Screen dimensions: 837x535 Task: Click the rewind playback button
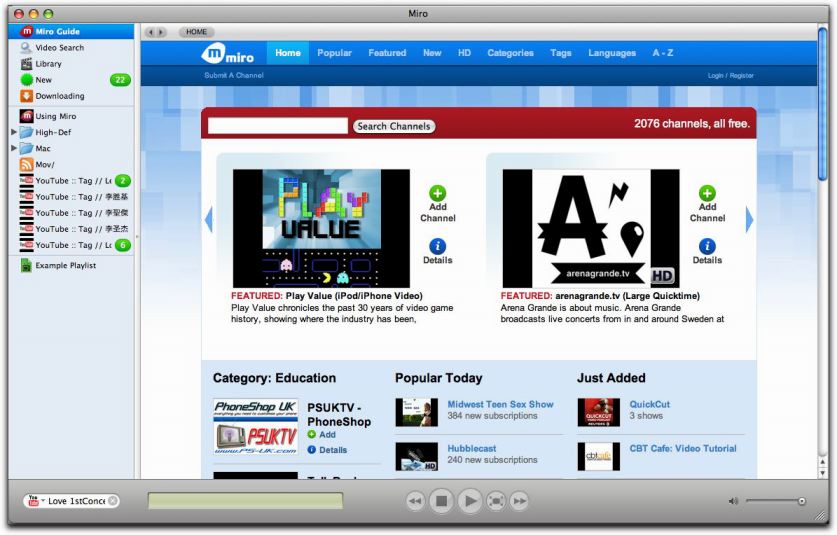coord(415,501)
